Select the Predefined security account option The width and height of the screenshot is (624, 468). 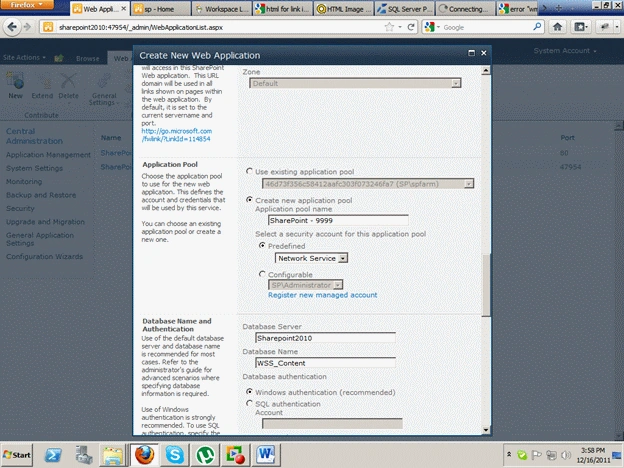(262, 246)
